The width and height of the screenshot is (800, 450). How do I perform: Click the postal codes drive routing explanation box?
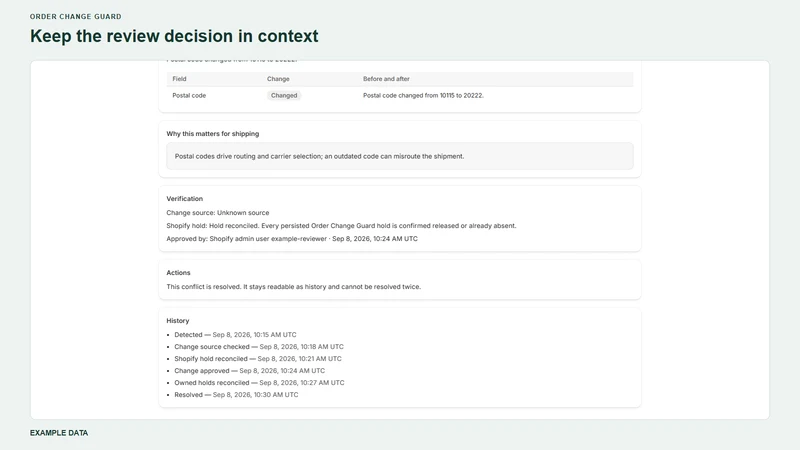tap(399, 156)
